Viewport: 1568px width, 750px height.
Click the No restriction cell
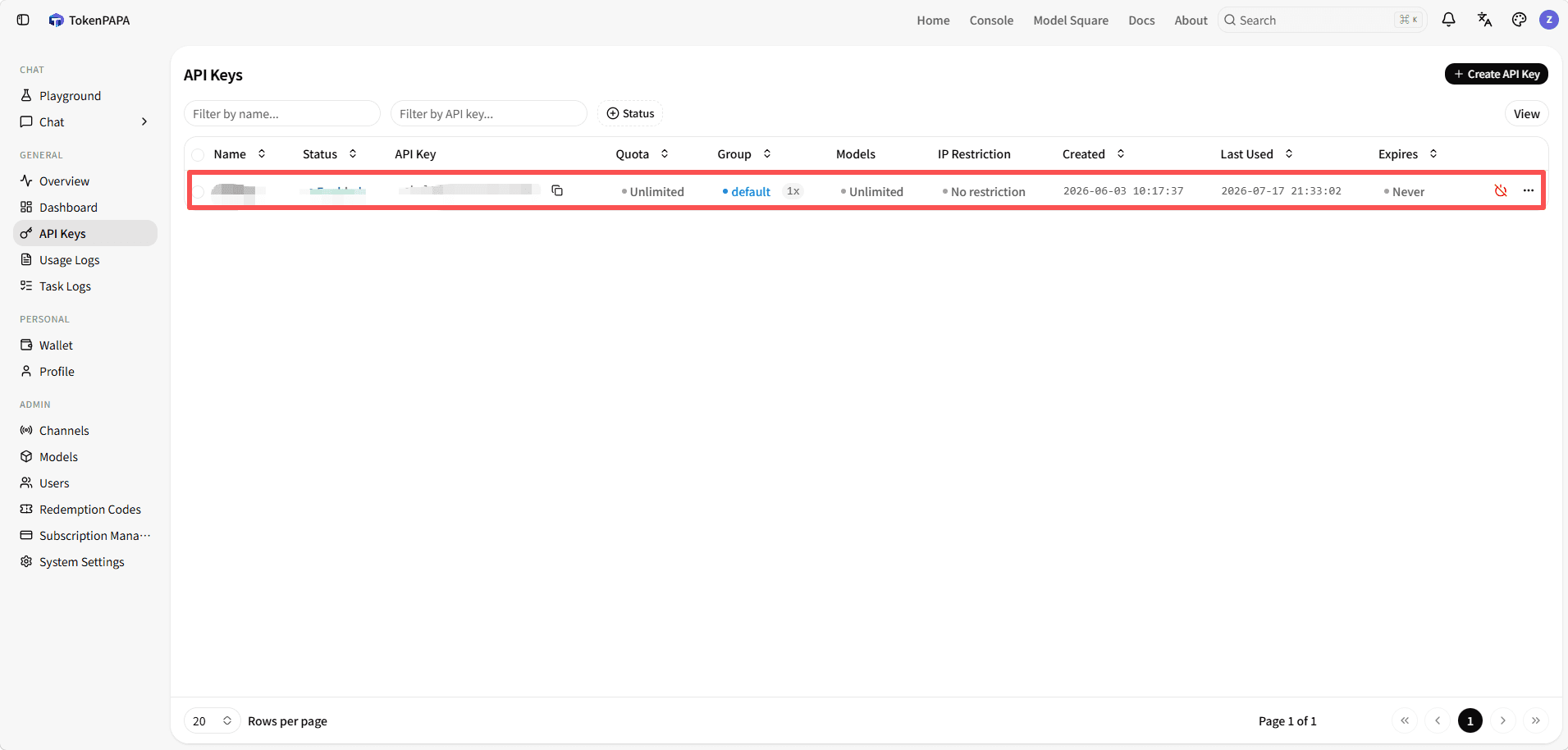click(984, 191)
